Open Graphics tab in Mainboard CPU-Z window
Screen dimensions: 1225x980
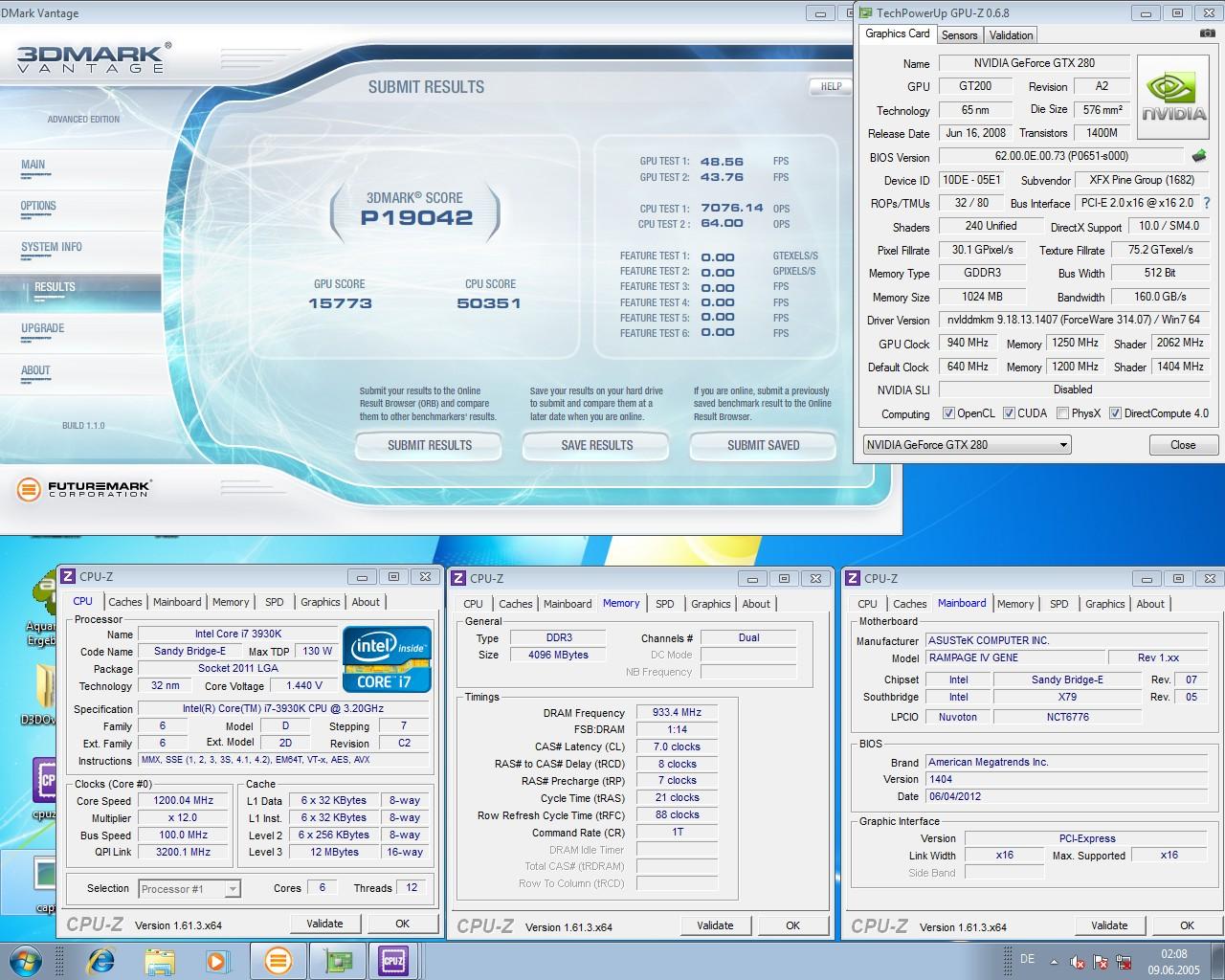[1105, 604]
